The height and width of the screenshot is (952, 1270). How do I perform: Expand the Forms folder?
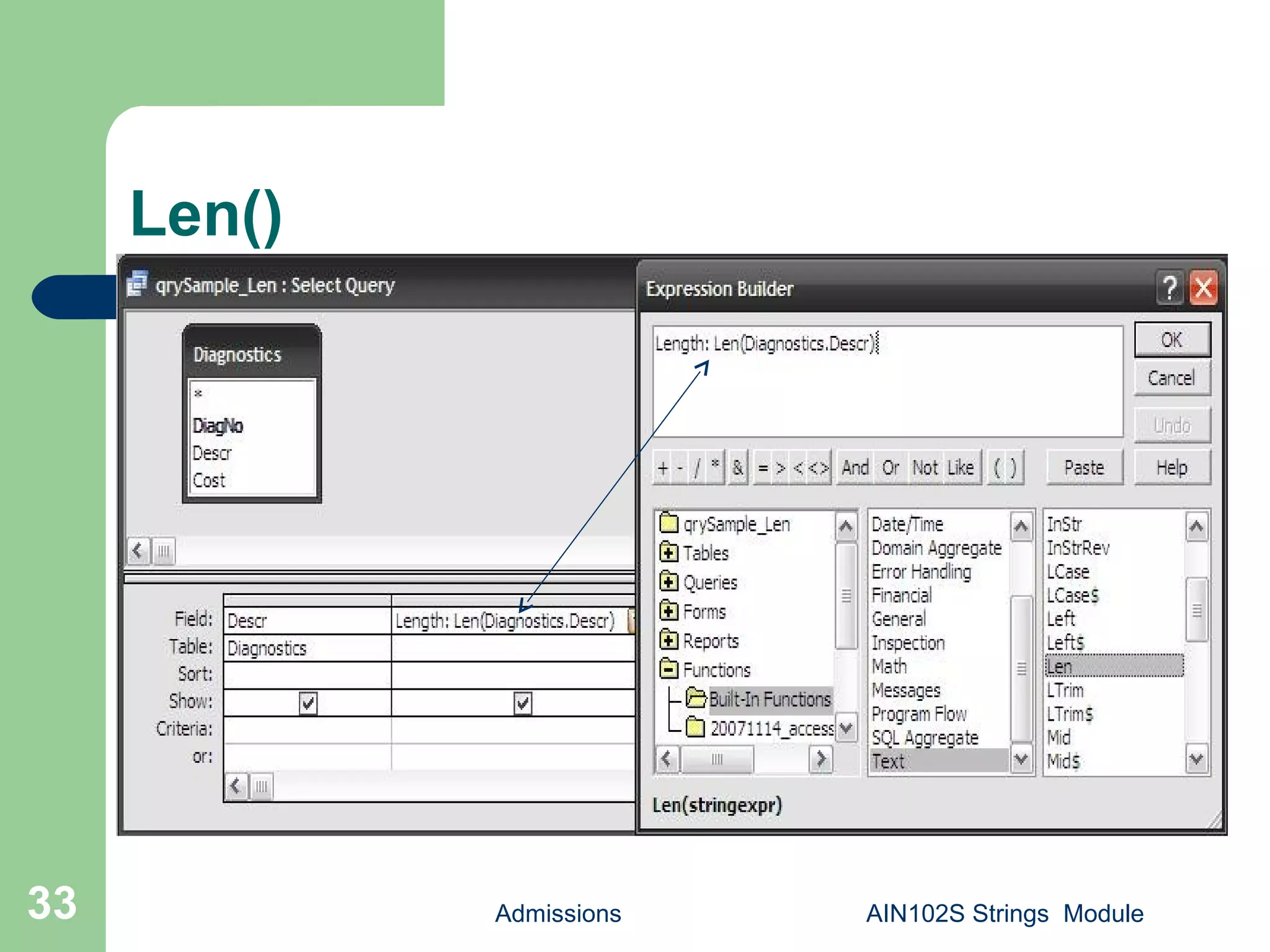(x=668, y=611)
